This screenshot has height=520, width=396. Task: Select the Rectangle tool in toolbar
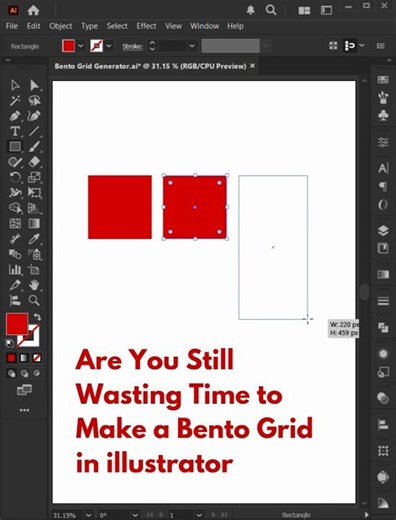point(15,146)
